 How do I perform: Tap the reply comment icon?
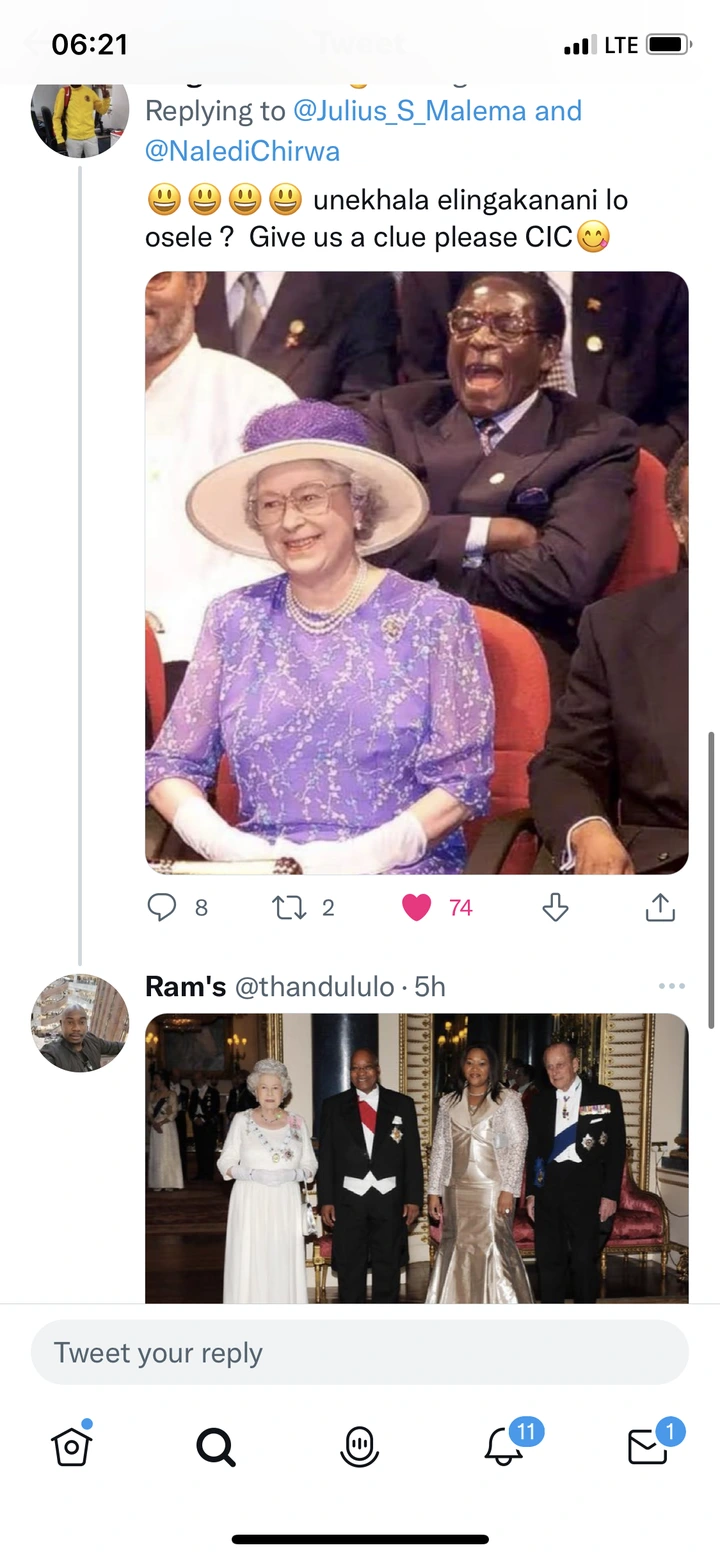coord(162,907)
